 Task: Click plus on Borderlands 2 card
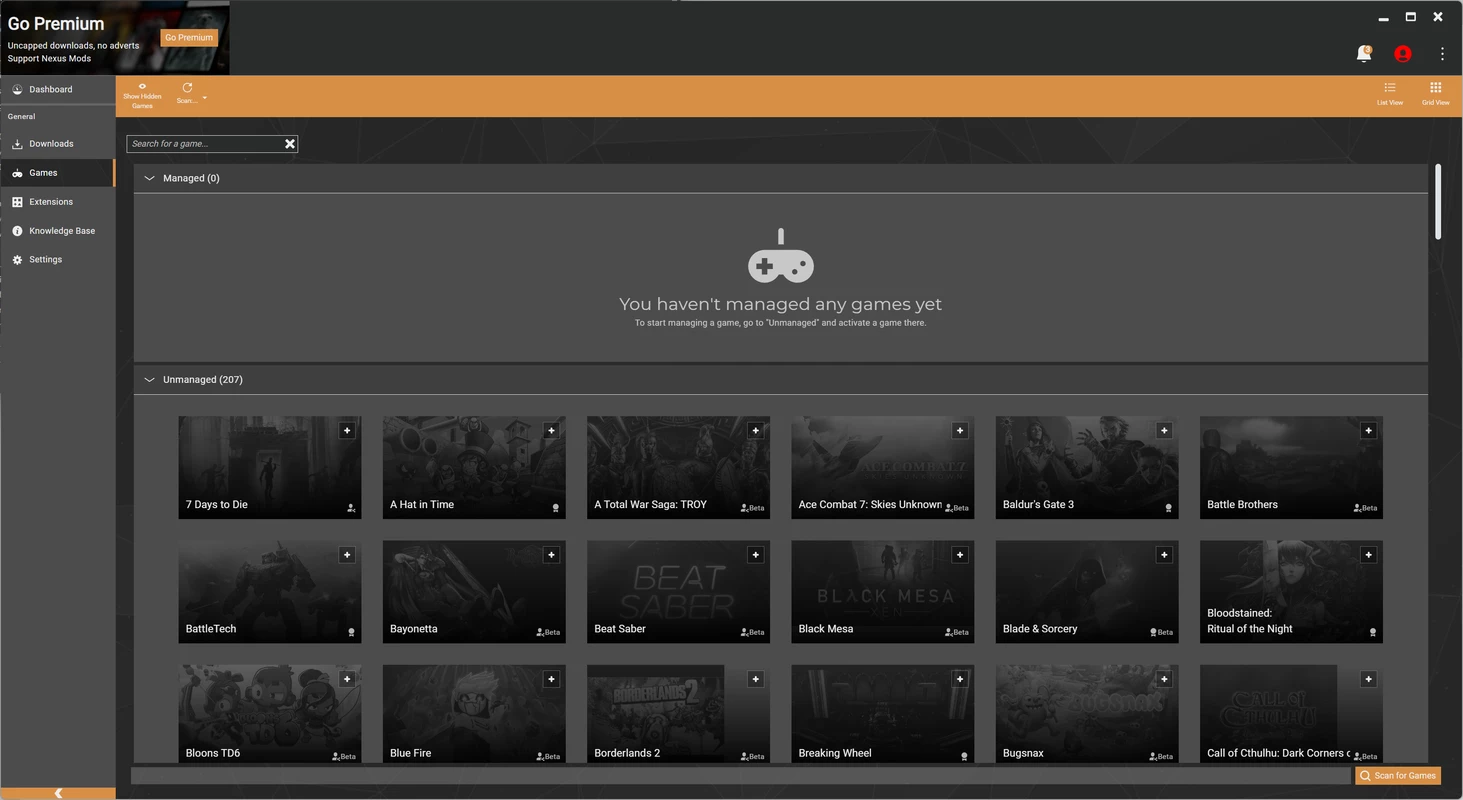[755, 679]
